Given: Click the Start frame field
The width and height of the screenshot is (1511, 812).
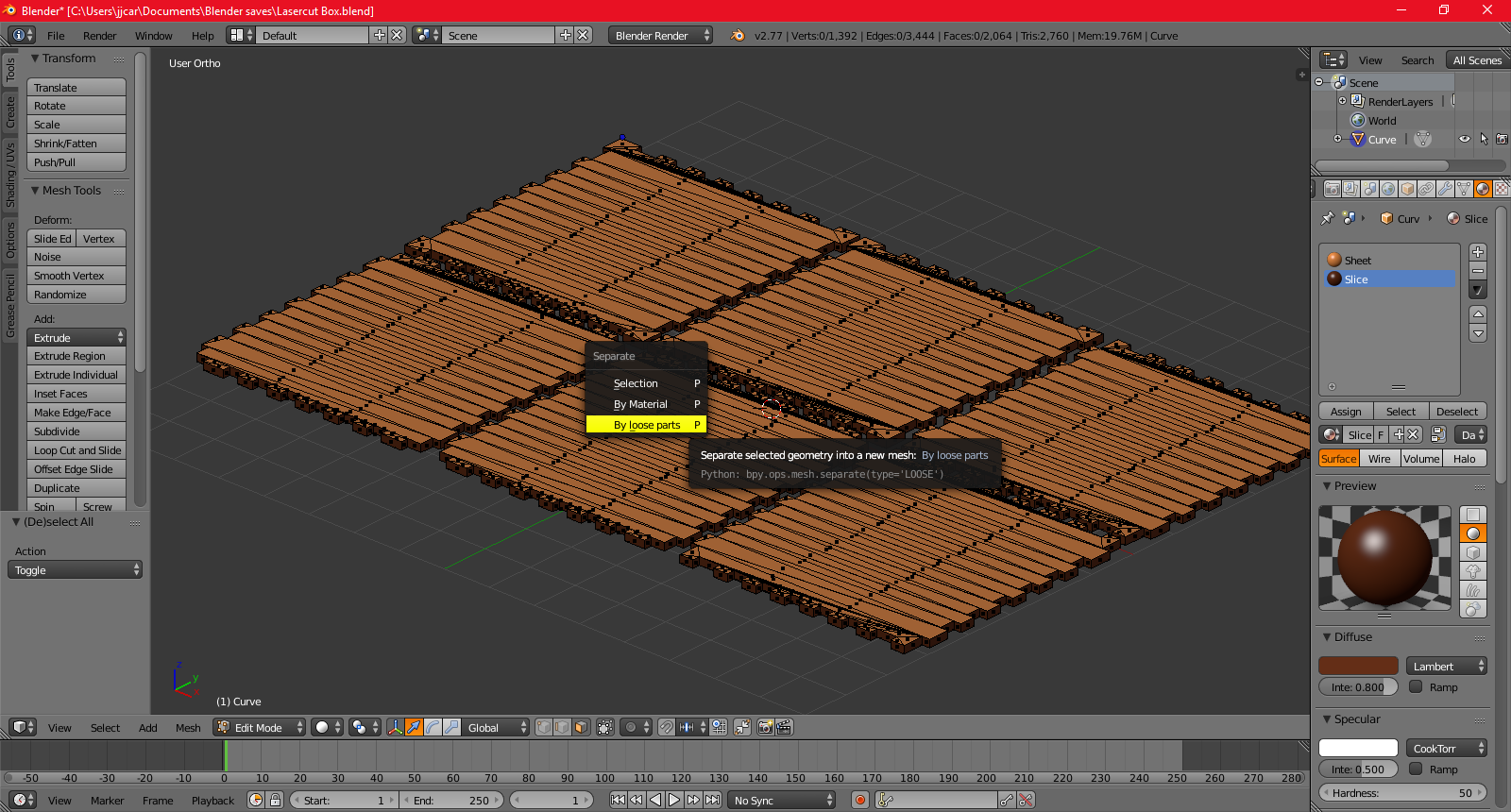Looking at the screenshot, I should pos(345,801).
